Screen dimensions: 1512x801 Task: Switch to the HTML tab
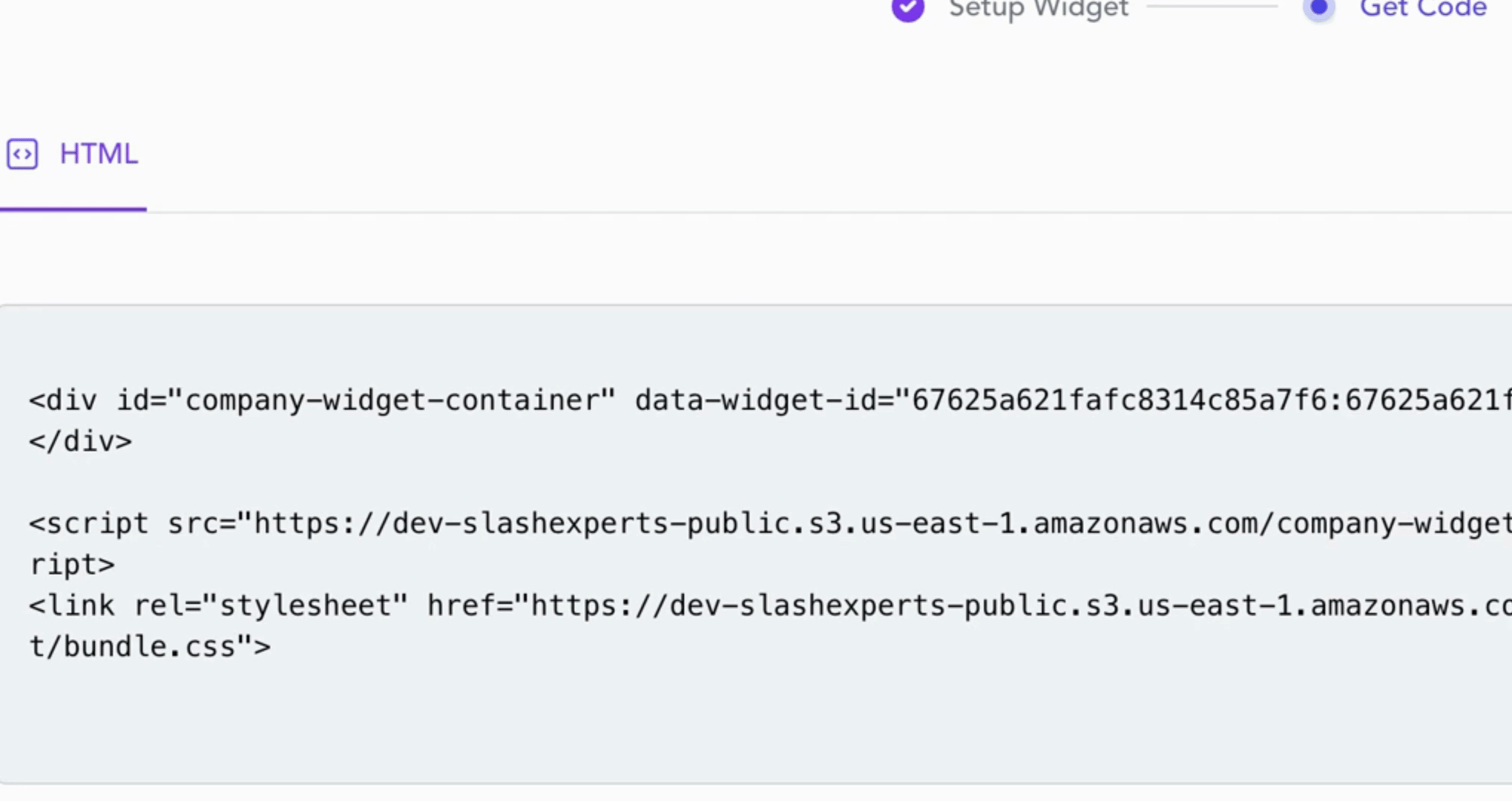coord(98,154)
